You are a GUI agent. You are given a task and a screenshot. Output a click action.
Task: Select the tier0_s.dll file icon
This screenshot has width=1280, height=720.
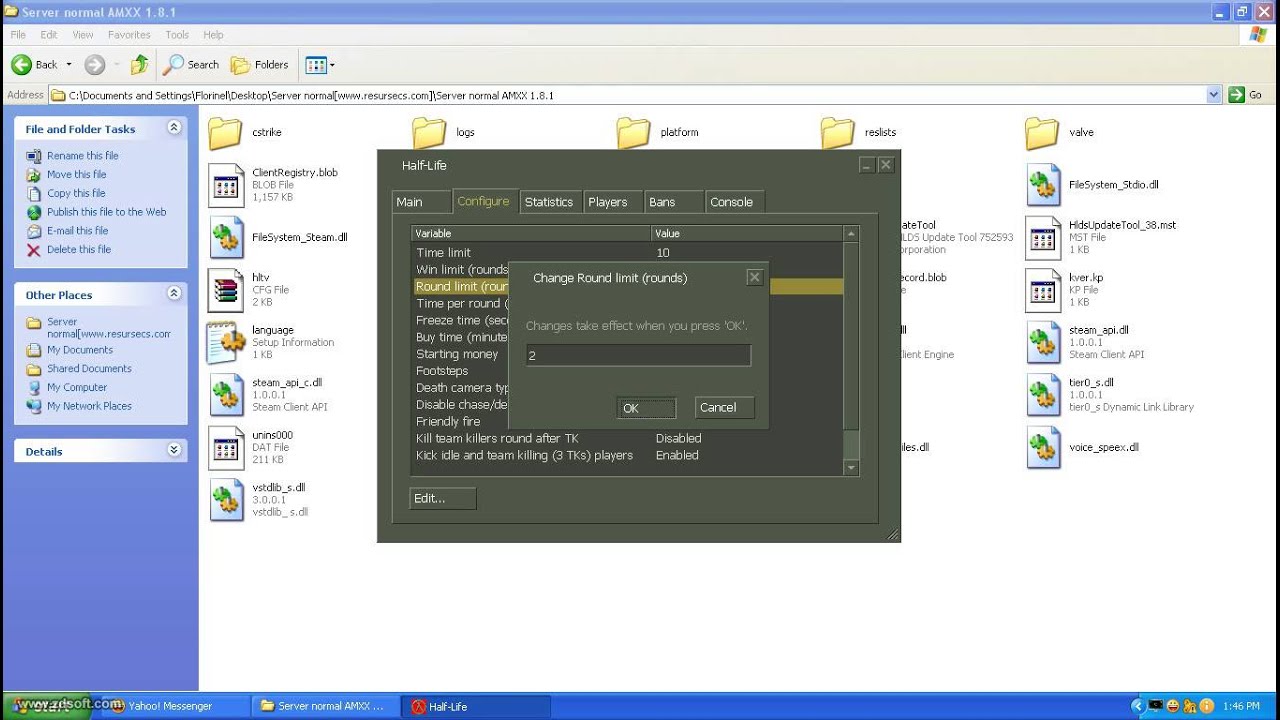tap(1043, 395)
